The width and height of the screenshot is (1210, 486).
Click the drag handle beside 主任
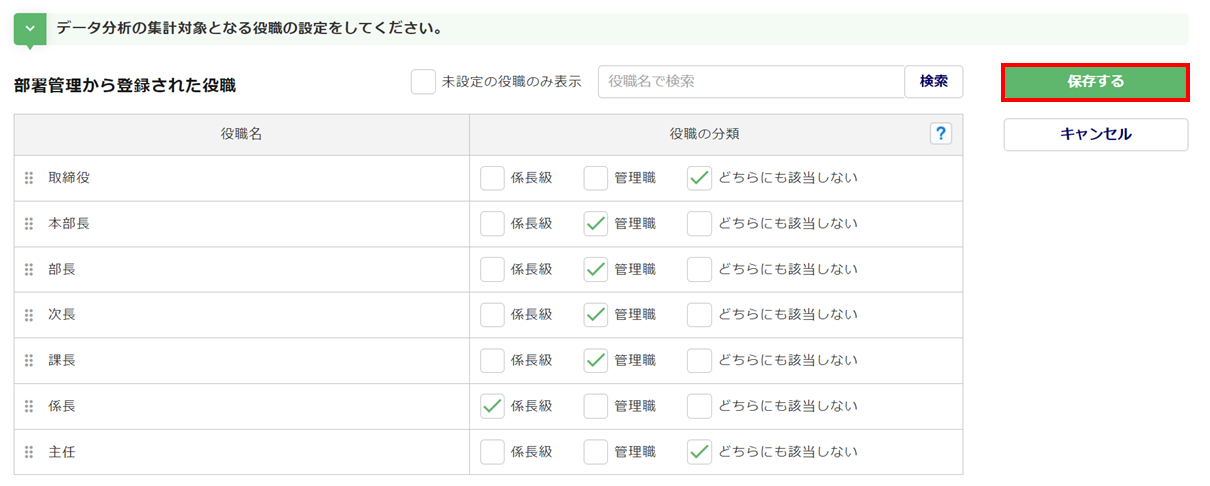click(x=29, y=452)
